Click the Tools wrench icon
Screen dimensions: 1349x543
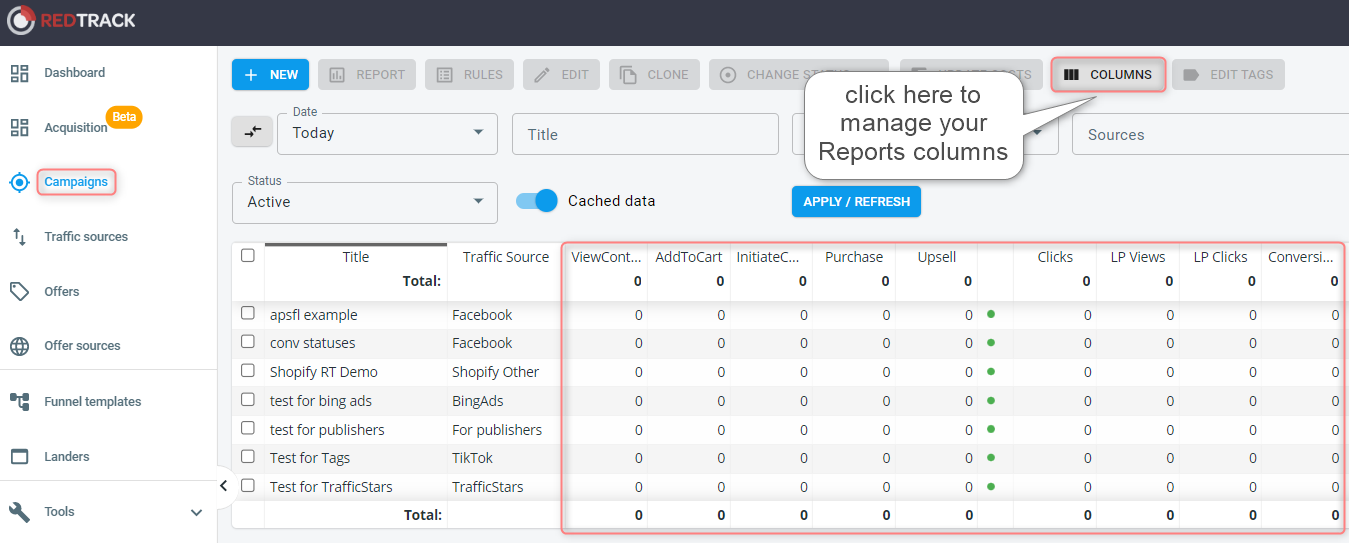(19, 512)
